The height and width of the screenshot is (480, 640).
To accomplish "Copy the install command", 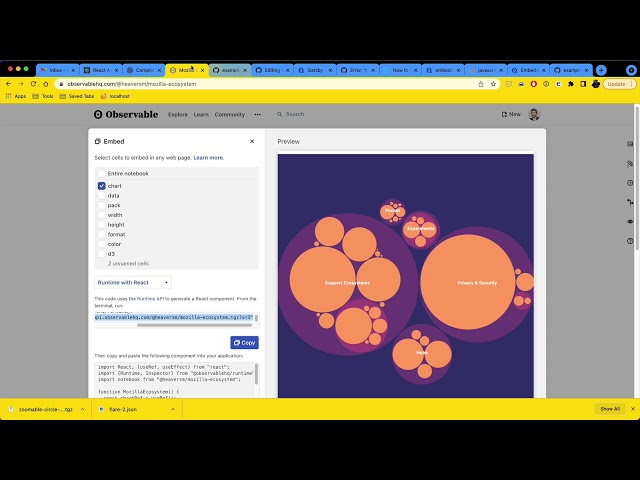I will pos(244,342).
